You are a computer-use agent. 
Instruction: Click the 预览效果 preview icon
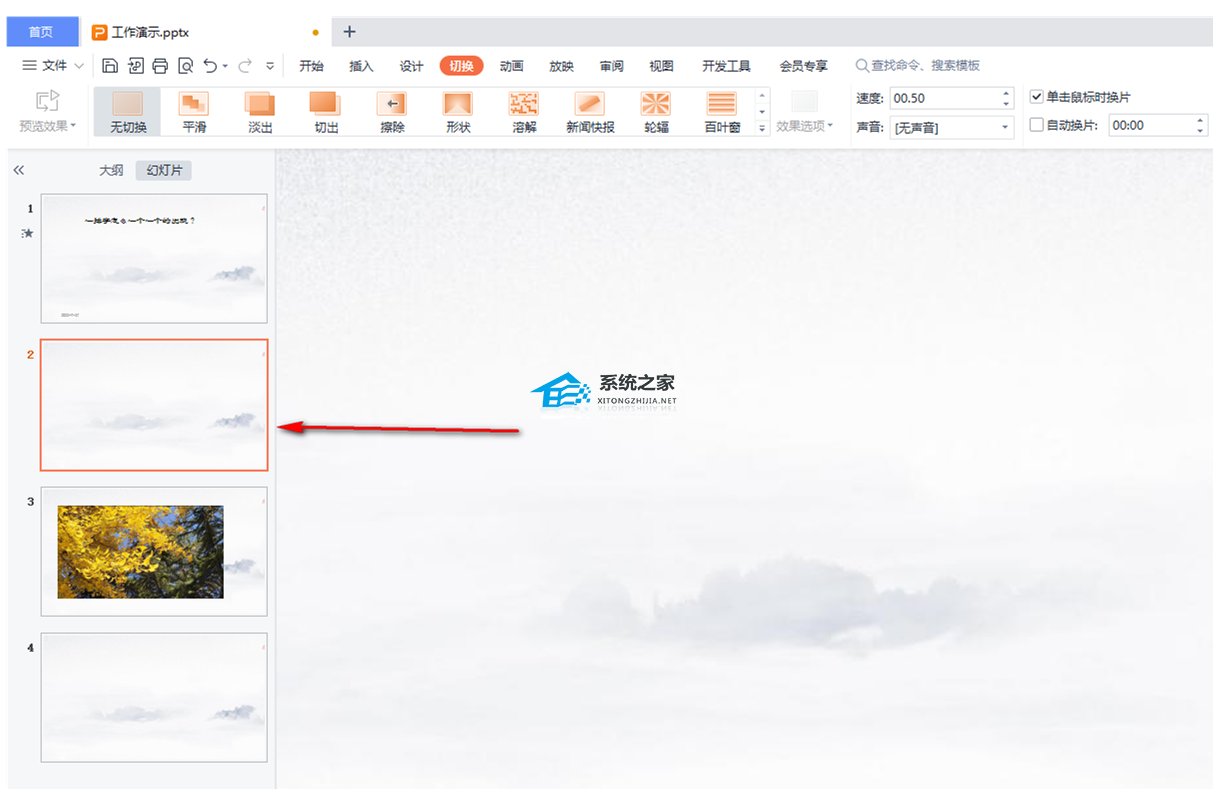tap(48, 101)
